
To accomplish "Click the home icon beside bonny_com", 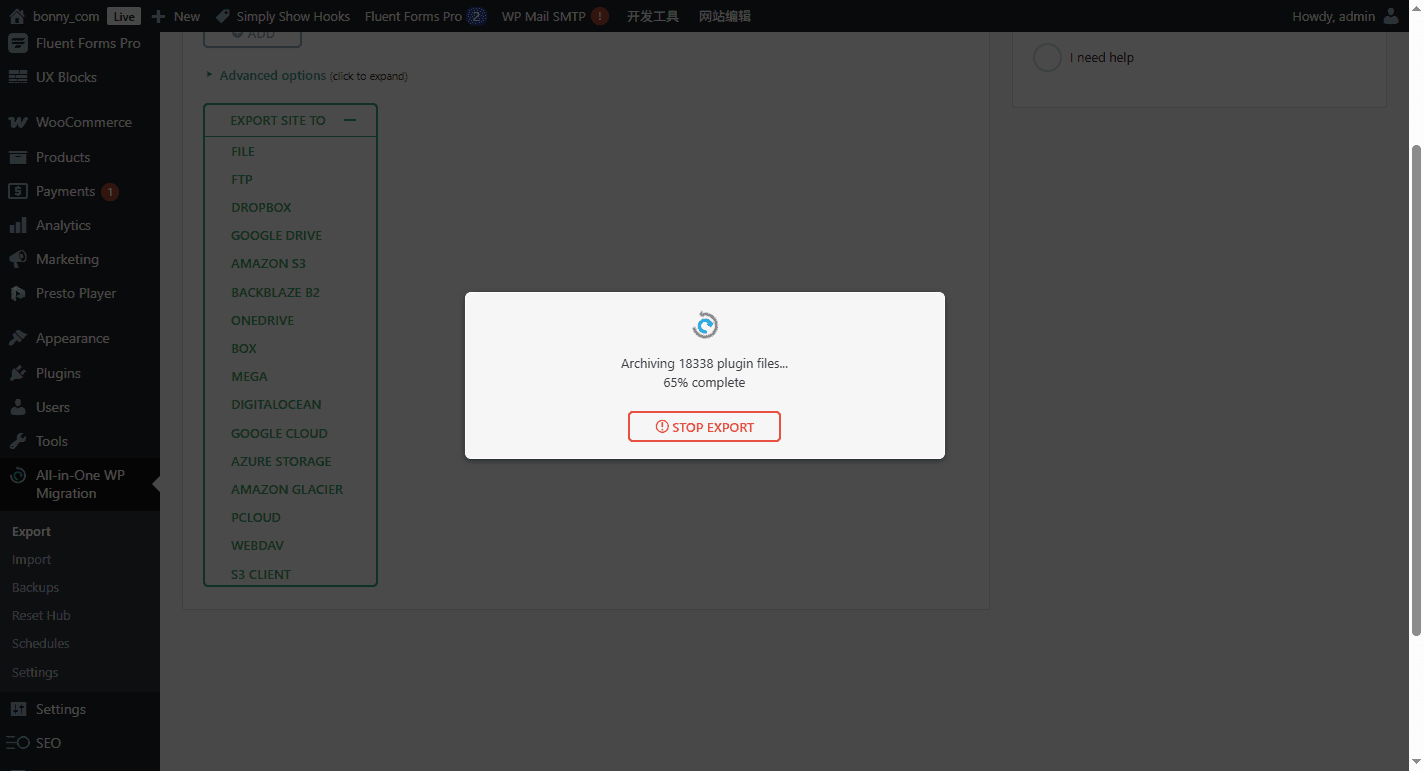I will click(x=16, y=16).
